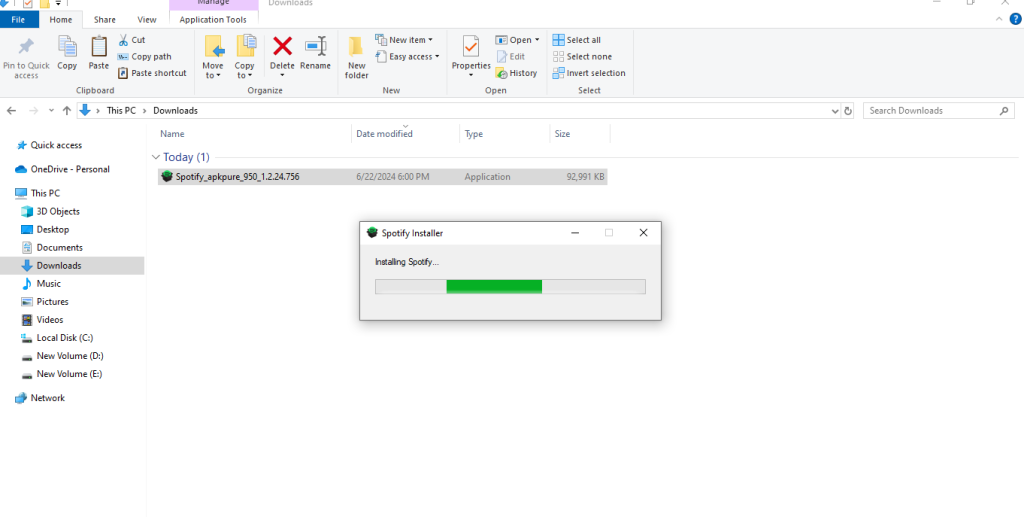The width and height of the screenshot is (1024, 517).
Task: Open the Pictures folder
Action: pos(46,302)
